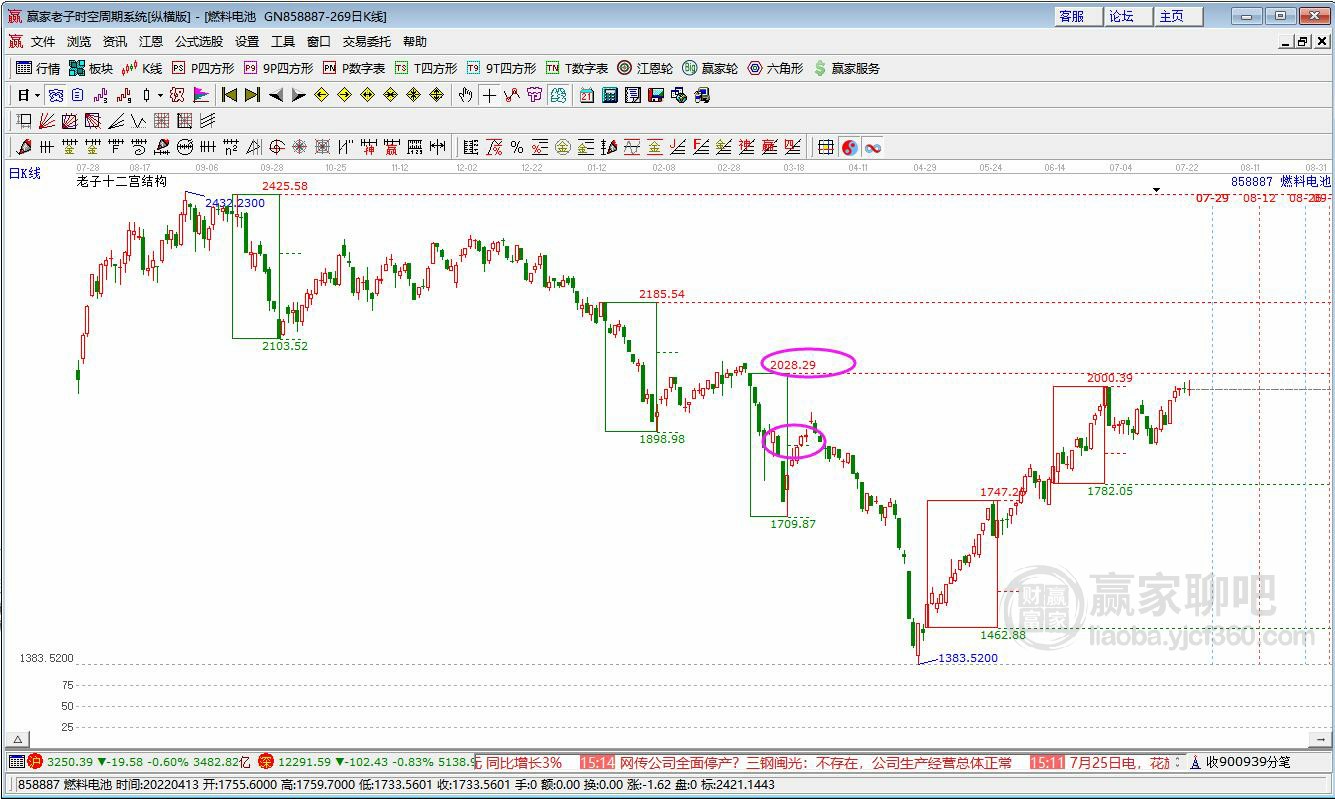The width and height of the screenshot is (1335, 799).
Task: Click the n² grid icon
Action: tap(231, 147)
